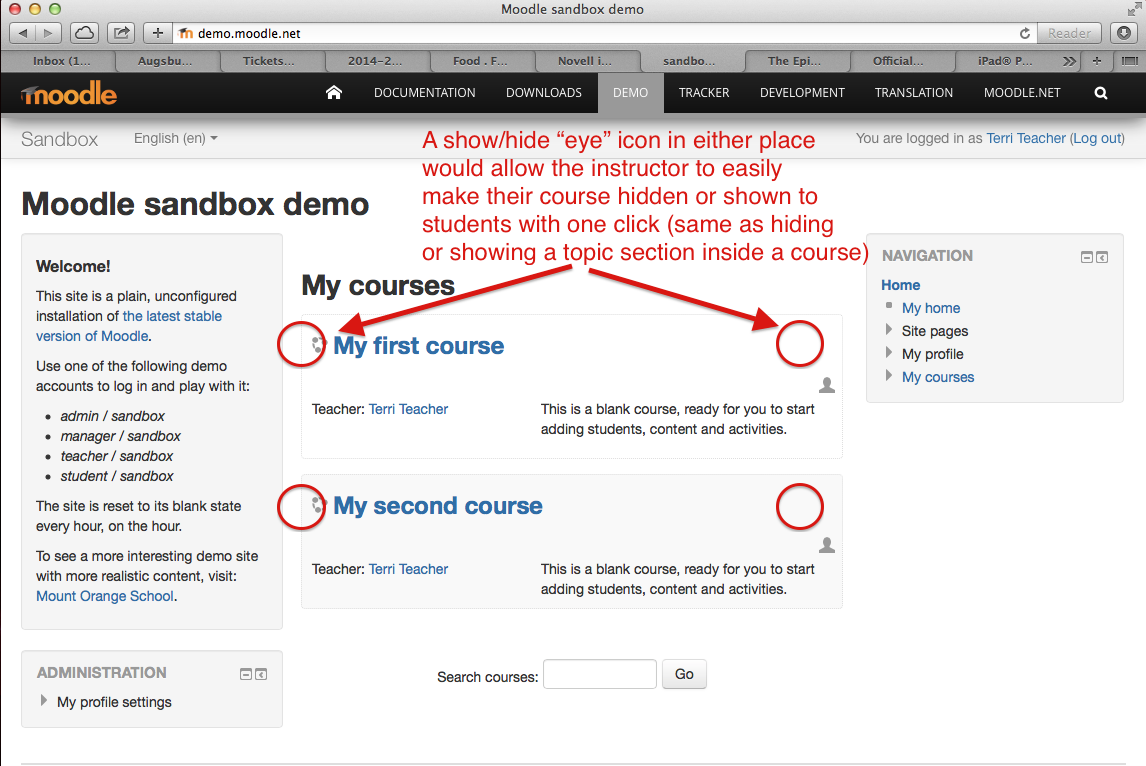Click course icon beside My first course

point(318,345)
